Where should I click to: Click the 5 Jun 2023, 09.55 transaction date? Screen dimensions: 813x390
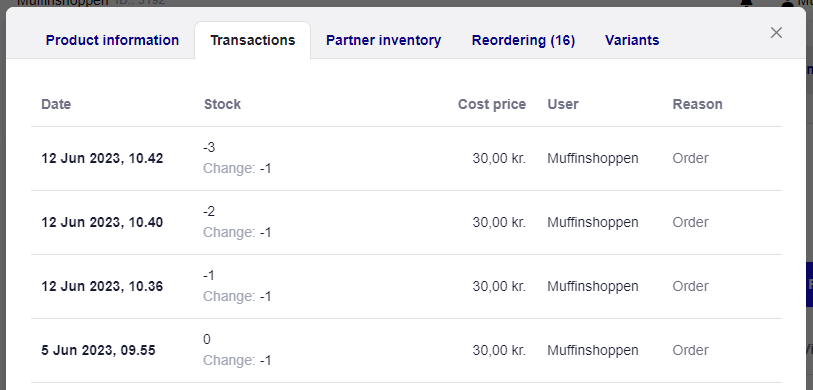[98, 351]
